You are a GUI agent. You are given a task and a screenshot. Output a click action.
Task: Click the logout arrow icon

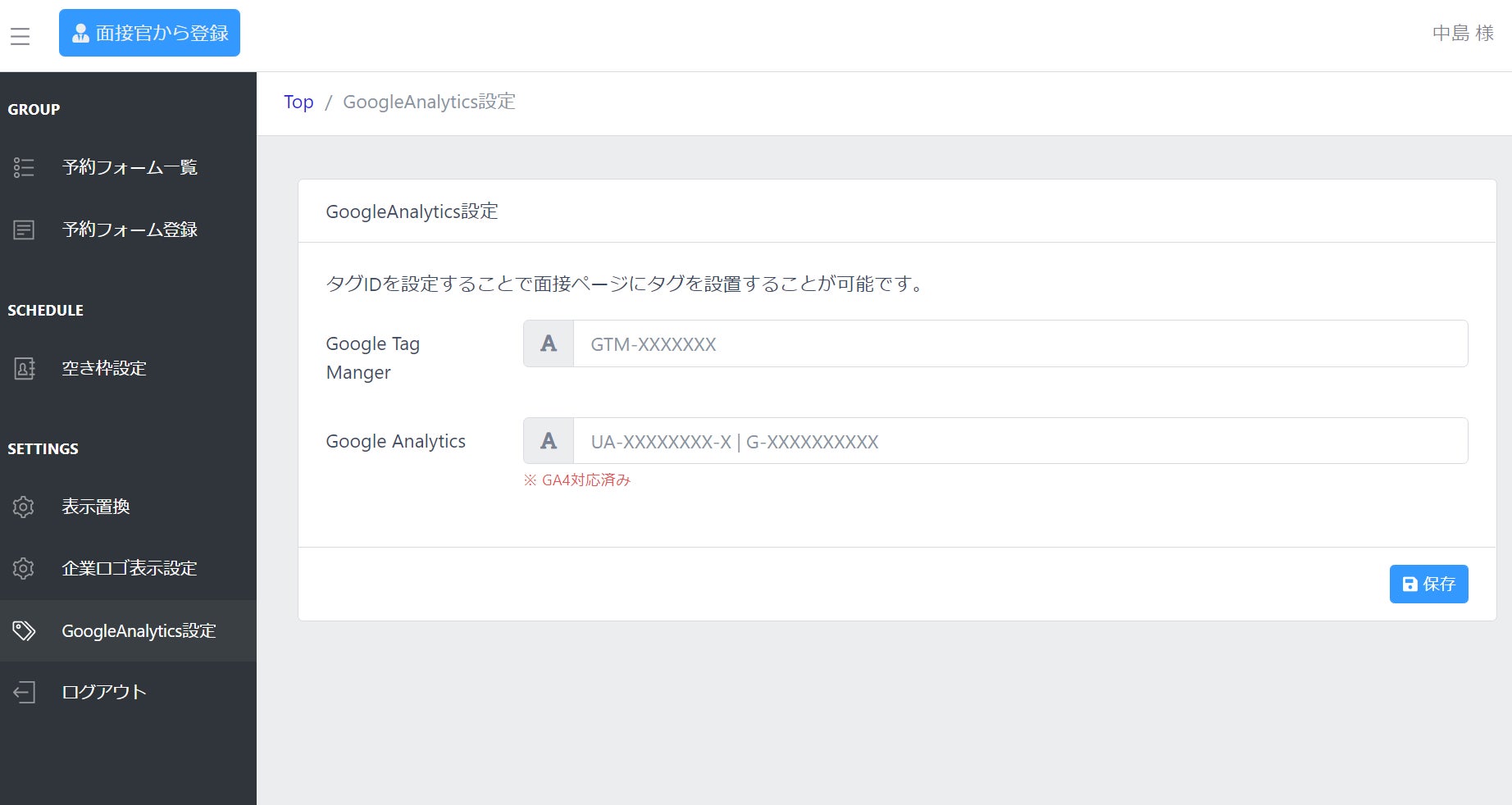click(24, 692)
